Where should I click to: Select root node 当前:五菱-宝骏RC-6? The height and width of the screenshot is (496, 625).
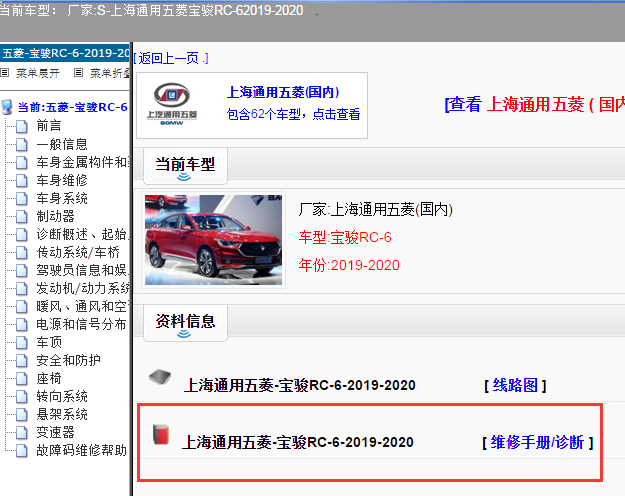73,107
